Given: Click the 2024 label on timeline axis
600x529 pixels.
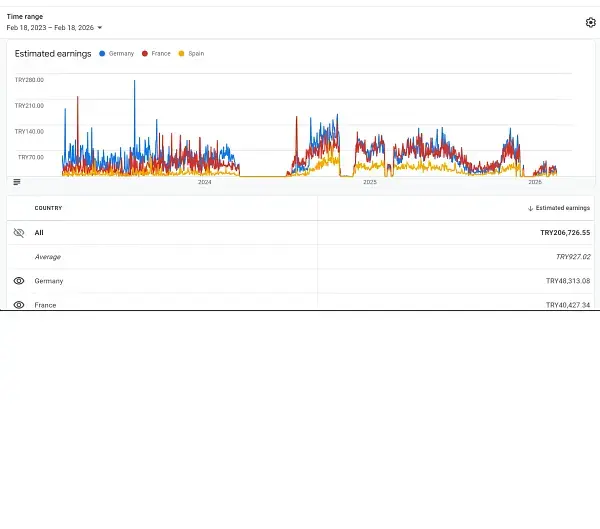Looking at the screenshot, I should click(x=204, y=182).
